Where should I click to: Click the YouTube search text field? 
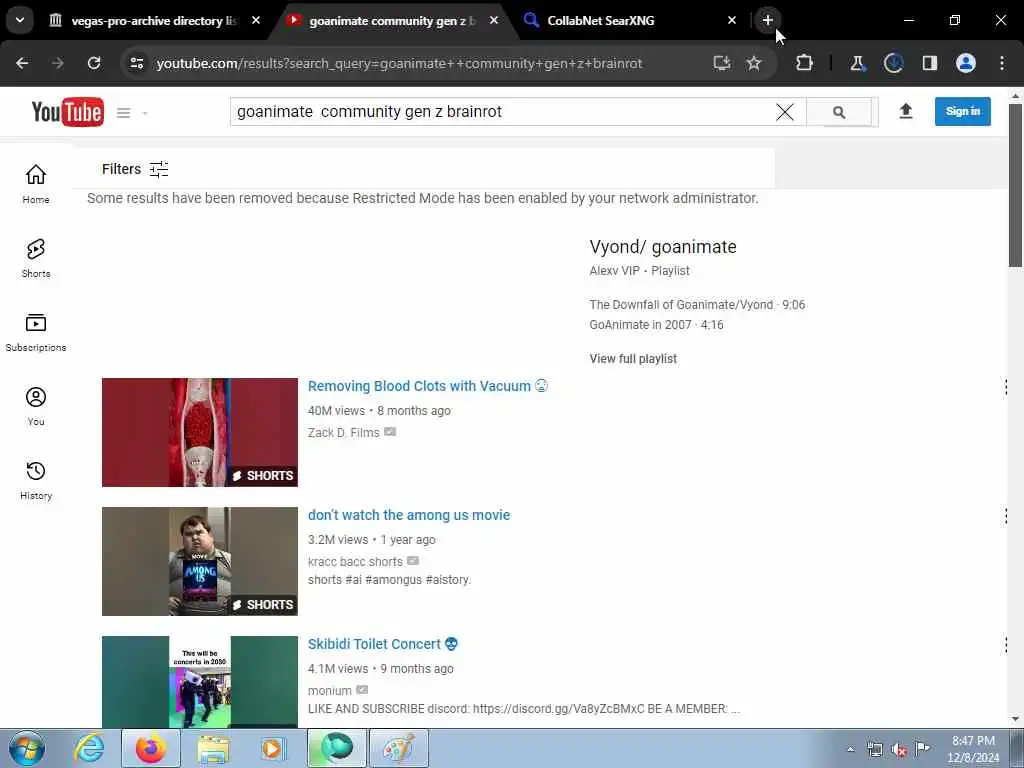[x=503, y=112]
